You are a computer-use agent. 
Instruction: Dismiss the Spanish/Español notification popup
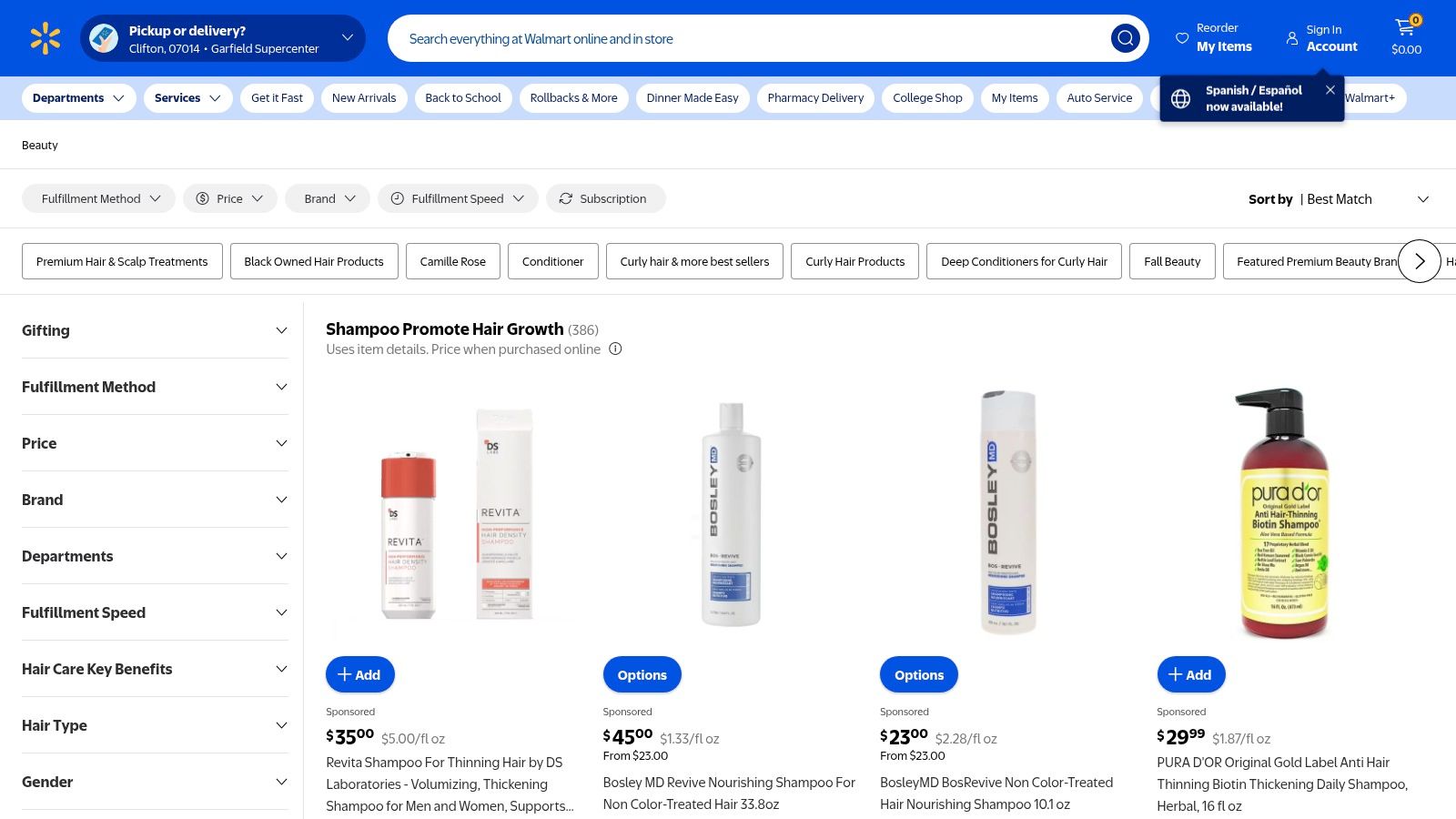coord(1330,90)
